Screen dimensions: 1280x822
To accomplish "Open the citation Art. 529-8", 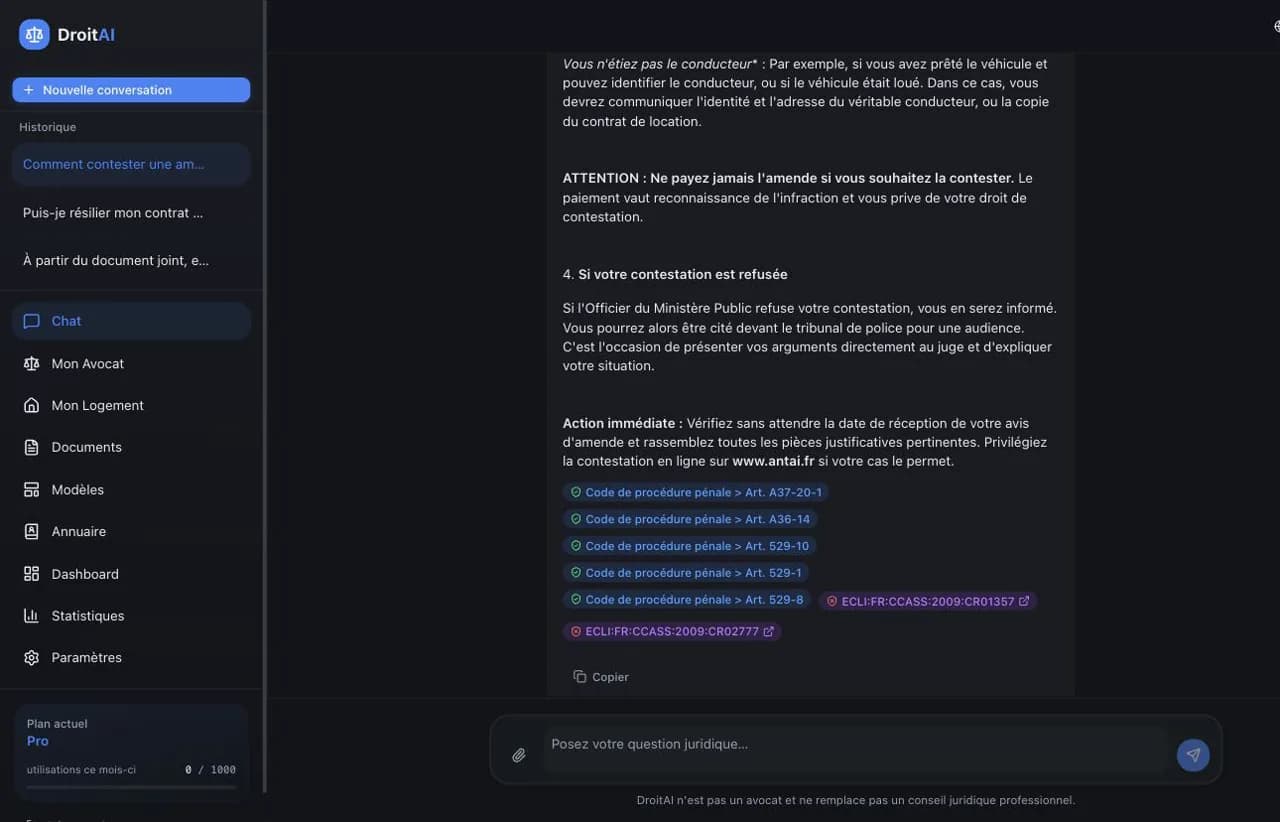I will coord(686,600).
